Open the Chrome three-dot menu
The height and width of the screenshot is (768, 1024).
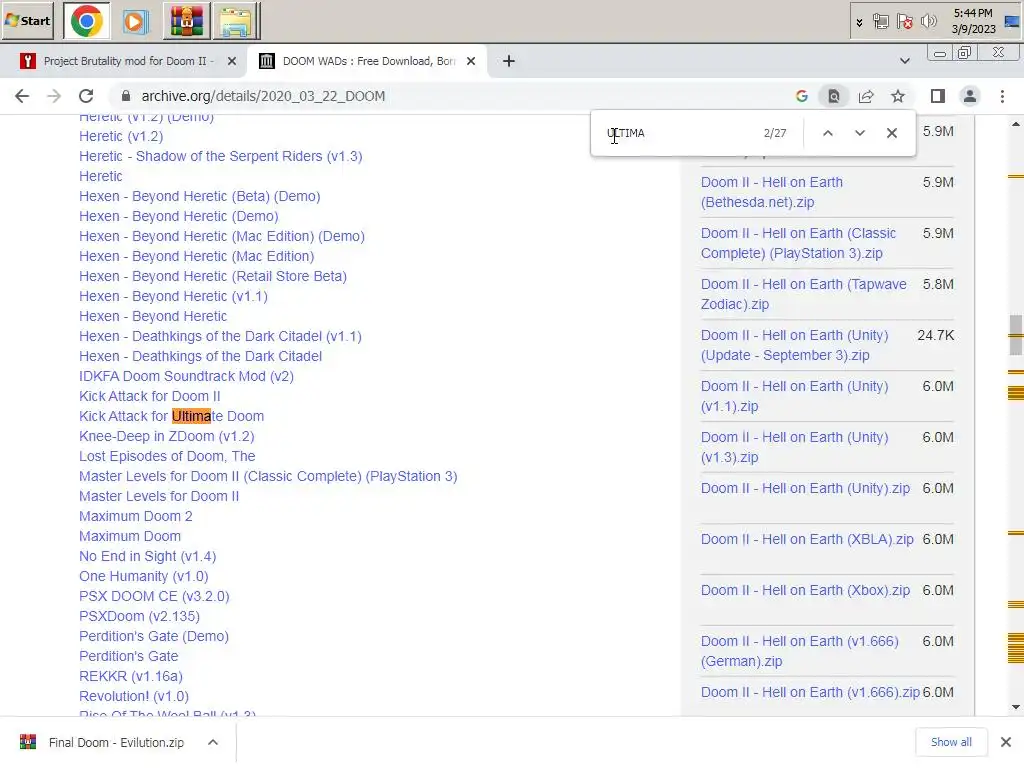pos(1002,96)
